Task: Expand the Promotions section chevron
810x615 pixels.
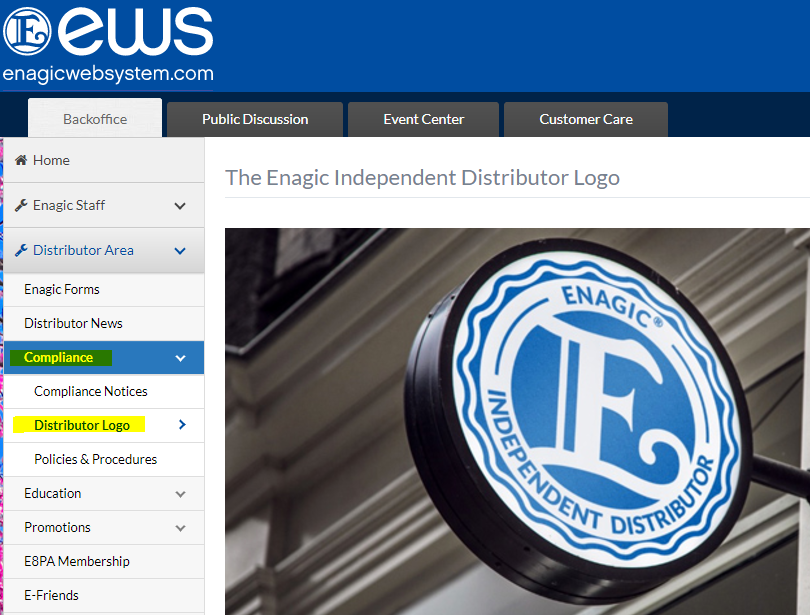Action: pos(180,528)
